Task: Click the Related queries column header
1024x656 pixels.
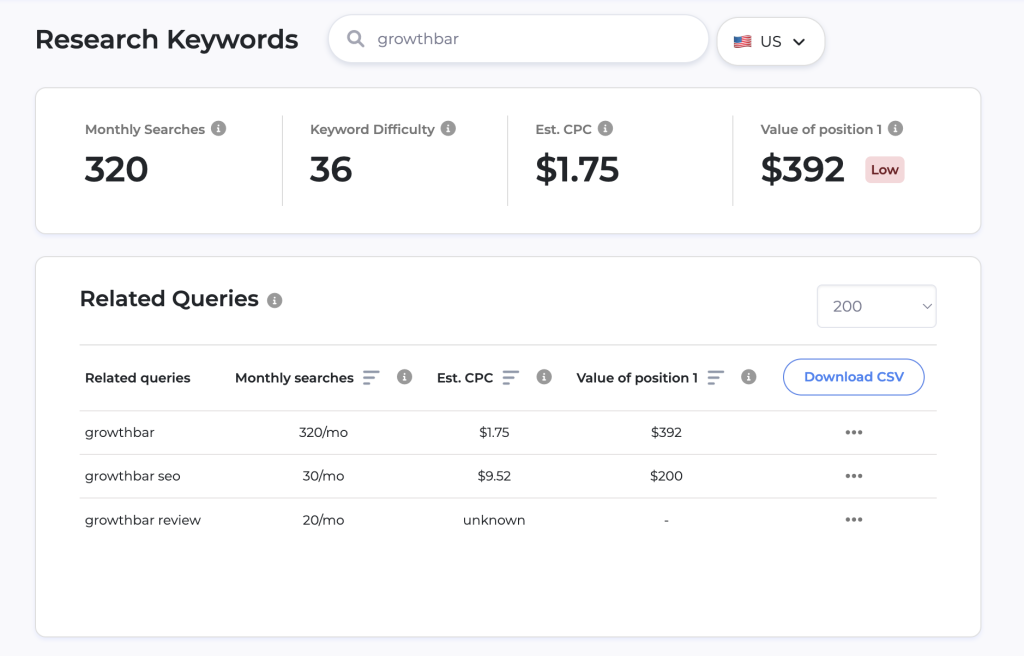Action: click(138, 378)
